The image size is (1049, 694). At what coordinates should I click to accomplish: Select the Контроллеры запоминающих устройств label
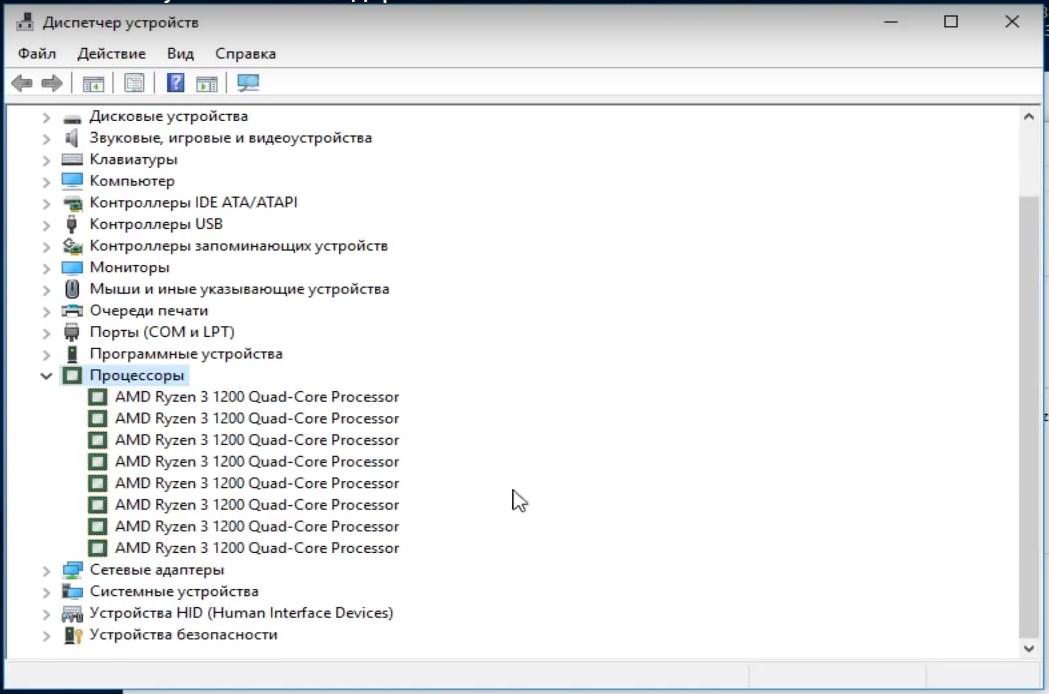click(239, 246)
